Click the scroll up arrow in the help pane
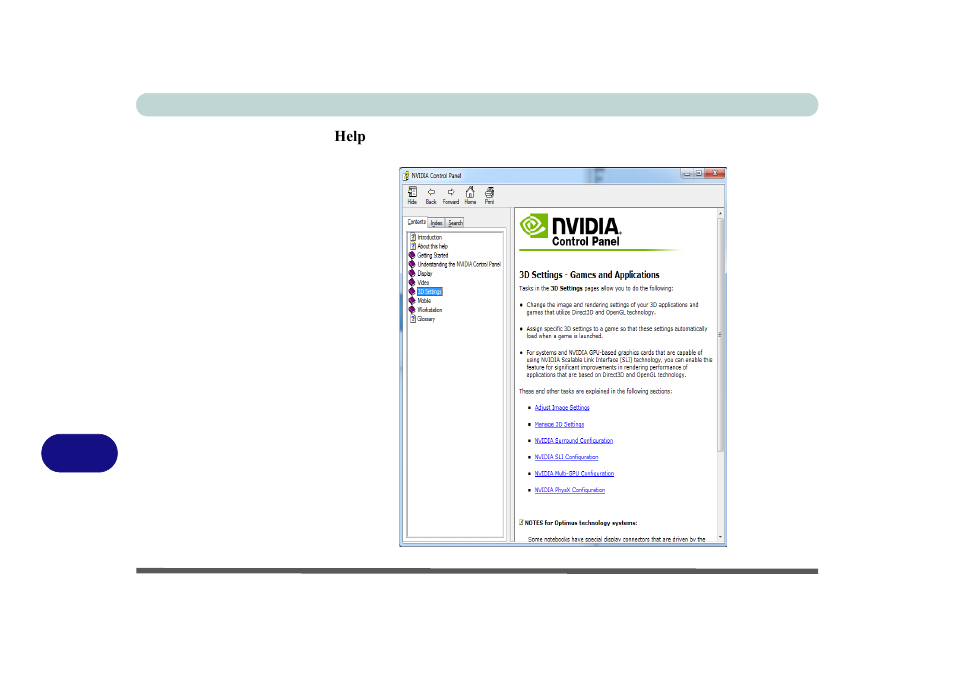Image resolution: width=954 pixels, height=673 pixels. (x=720, y=214)
